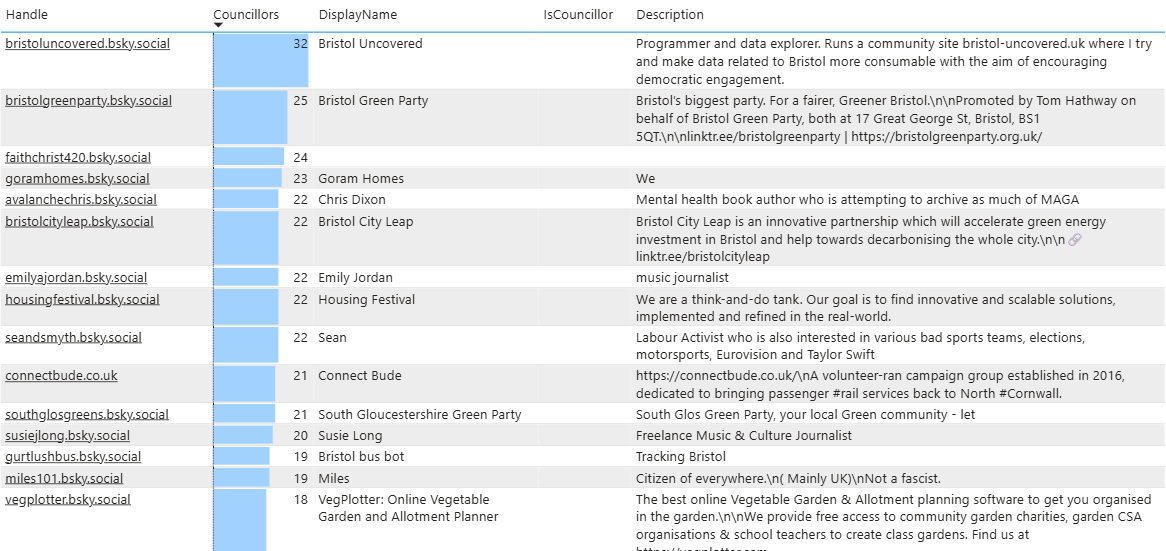Select the Emily Jordan display name cell
Screen dimensions: 1166x551
355,278
